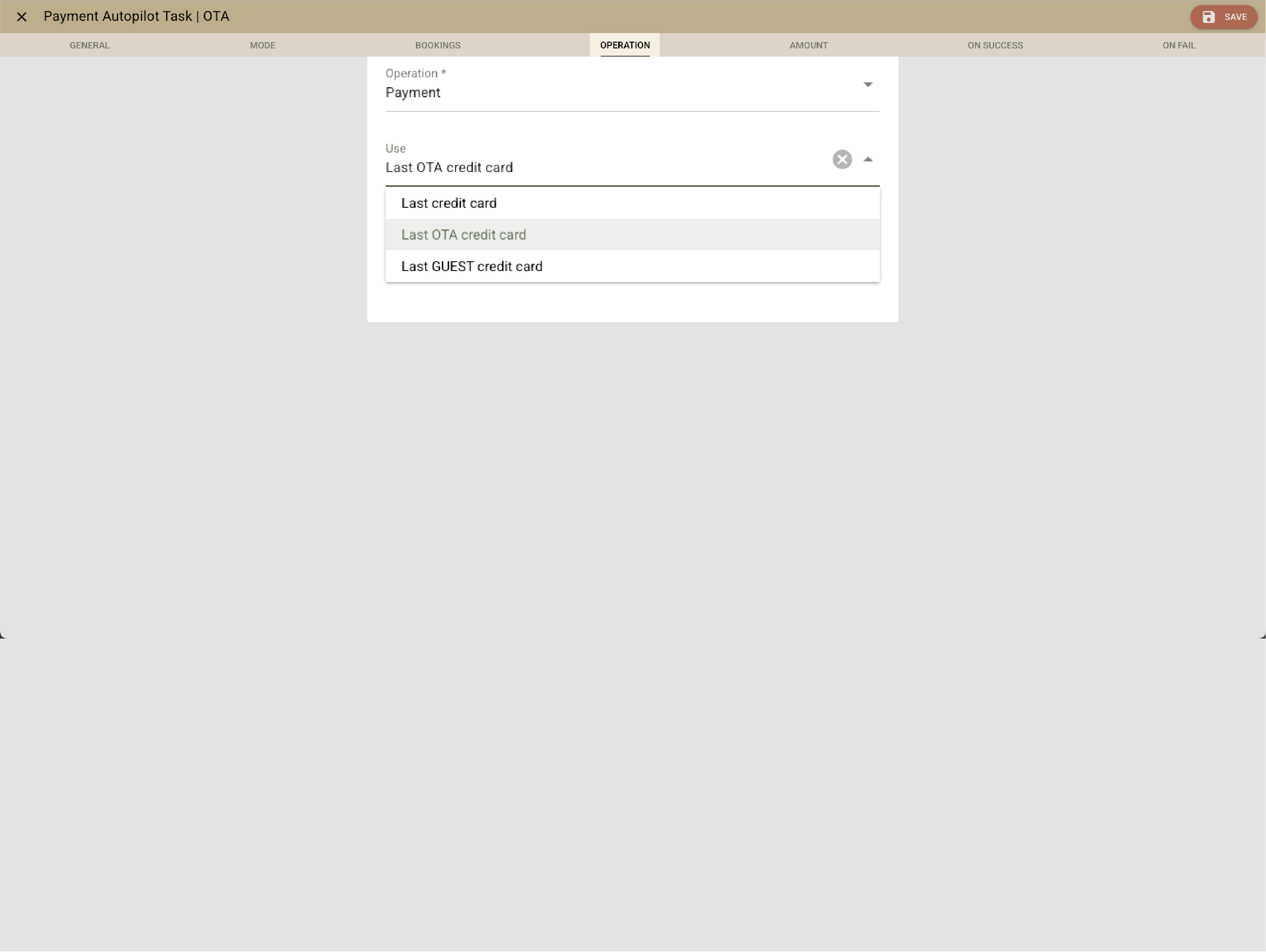Open the ON FAIL tab

pyautogui.click(x=1179, y=45)
